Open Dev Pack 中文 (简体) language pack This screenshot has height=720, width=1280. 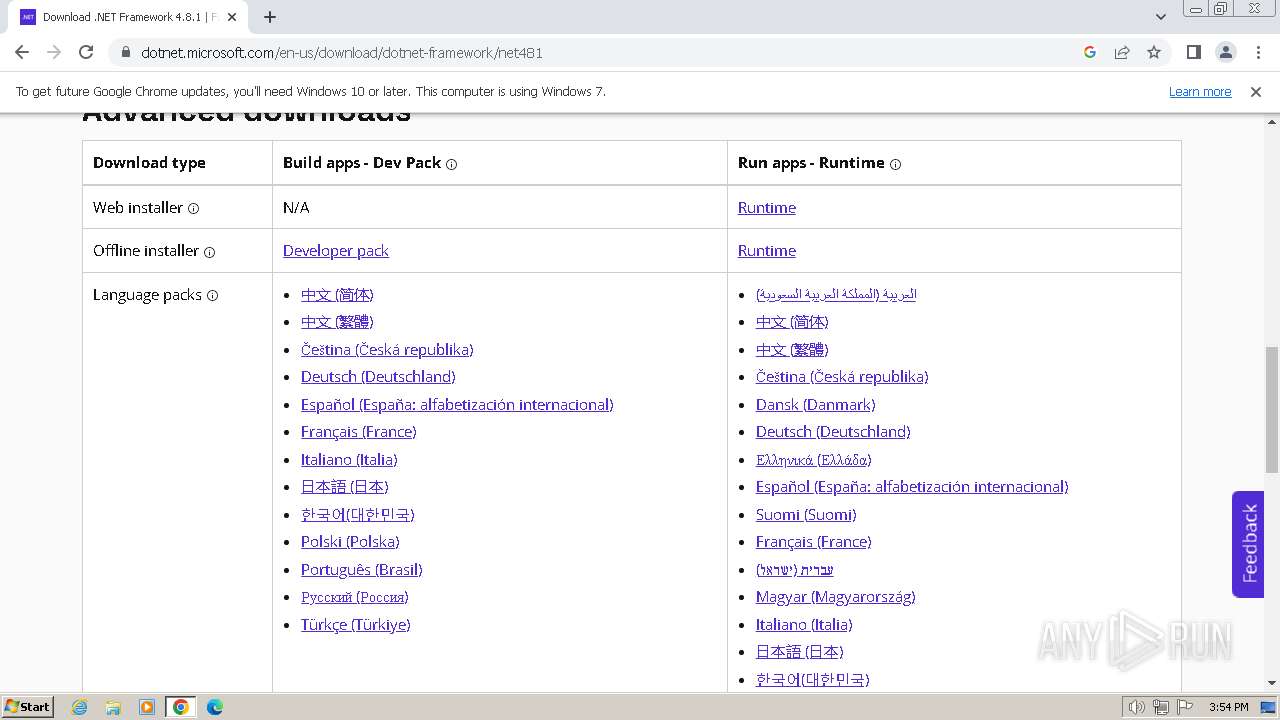pyautogui.click(x=337, y=294)
